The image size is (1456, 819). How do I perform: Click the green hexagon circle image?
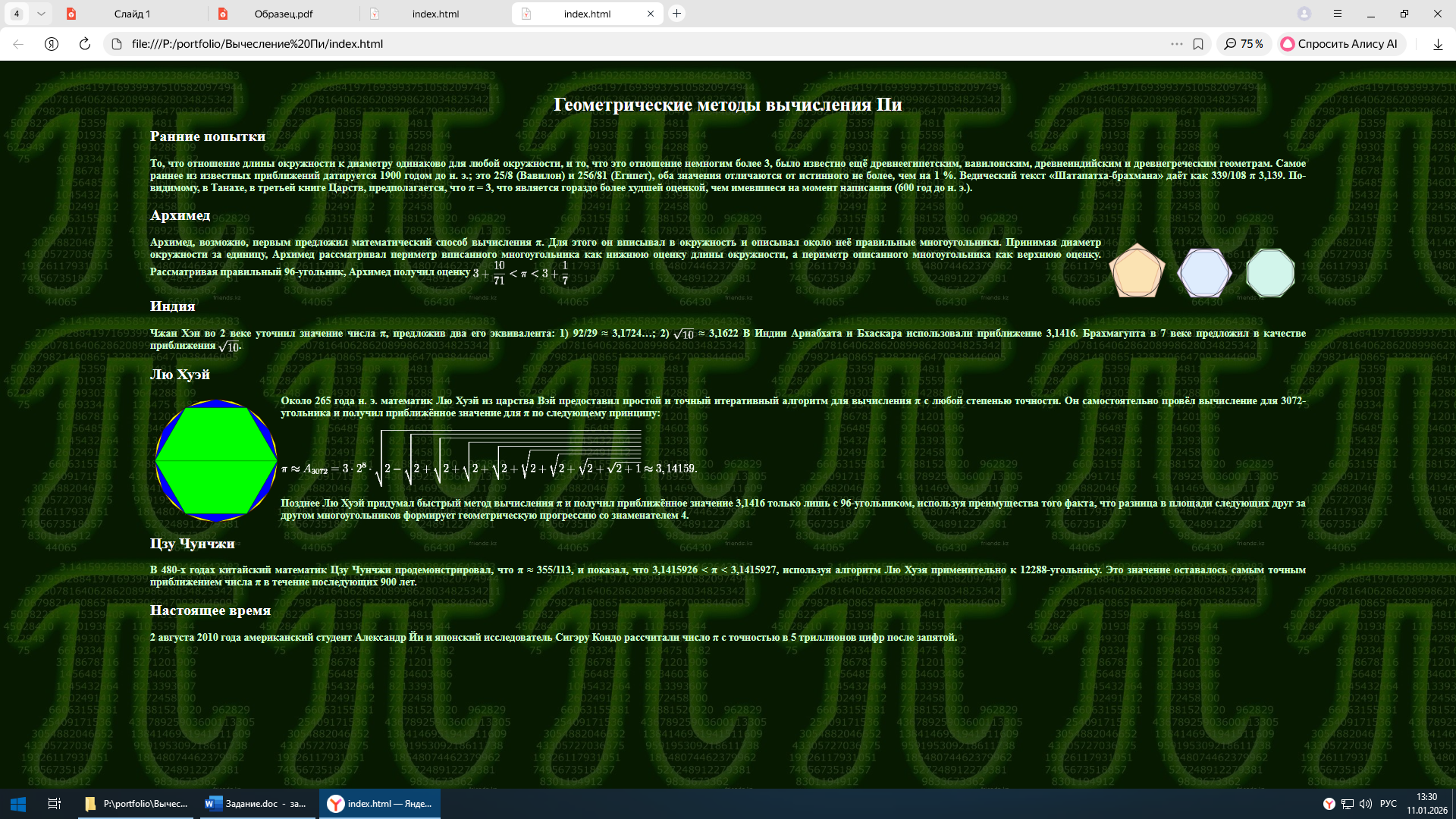(x=216, y=460)
